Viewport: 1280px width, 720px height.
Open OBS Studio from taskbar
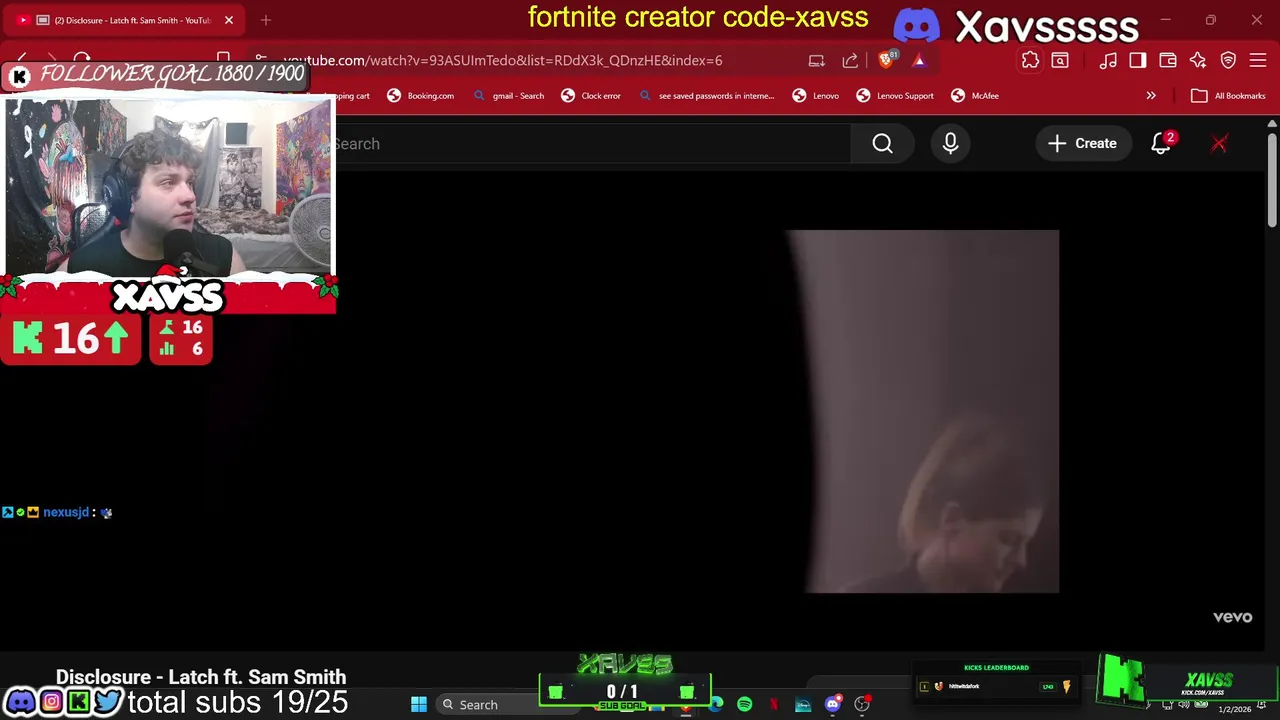point(862,704)
